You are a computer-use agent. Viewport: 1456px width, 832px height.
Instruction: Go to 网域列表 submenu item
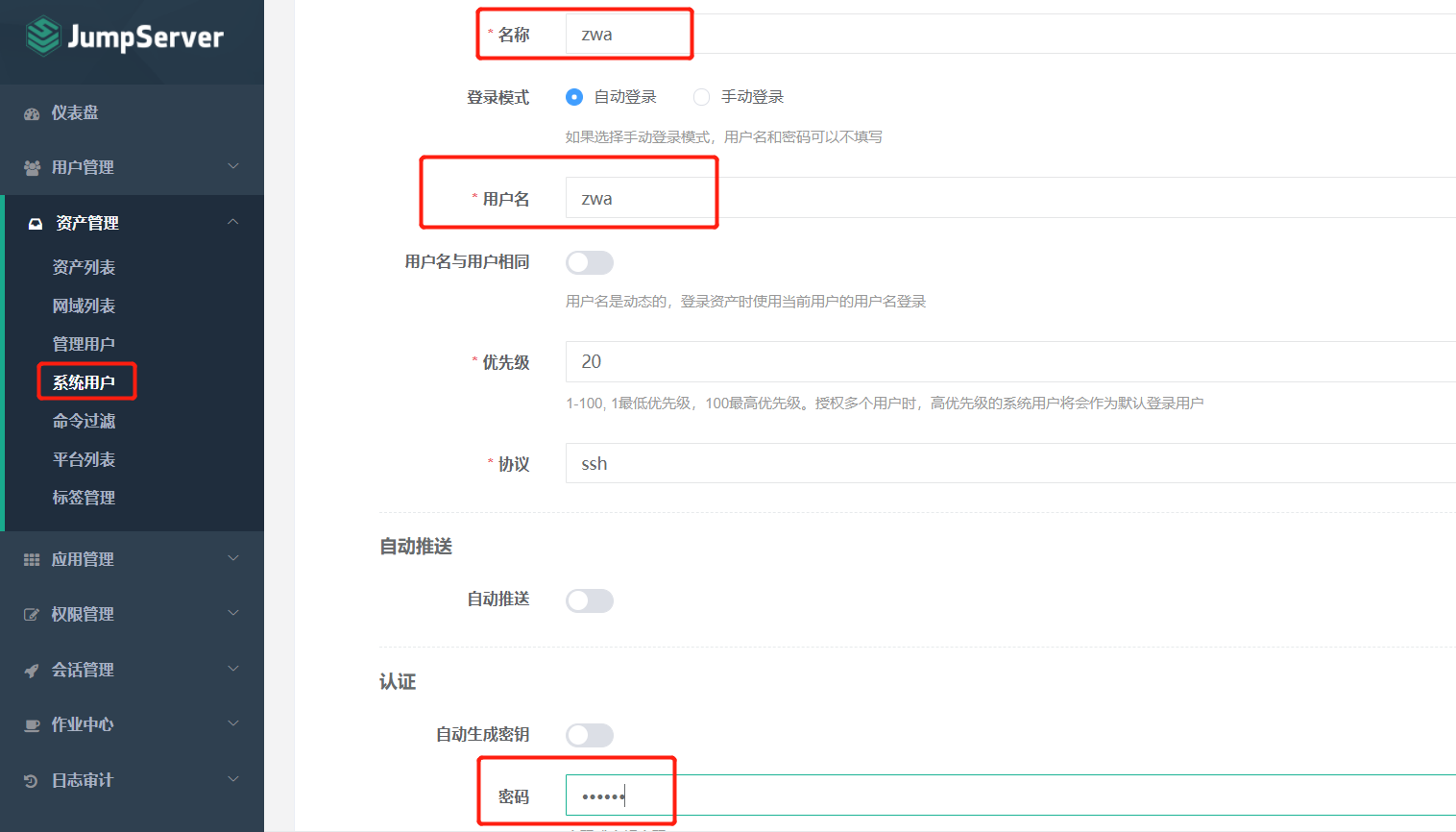click(x=84, y=306)
